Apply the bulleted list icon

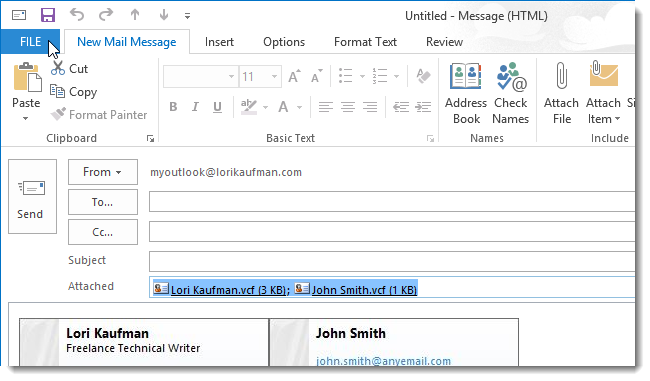(345, 76)
